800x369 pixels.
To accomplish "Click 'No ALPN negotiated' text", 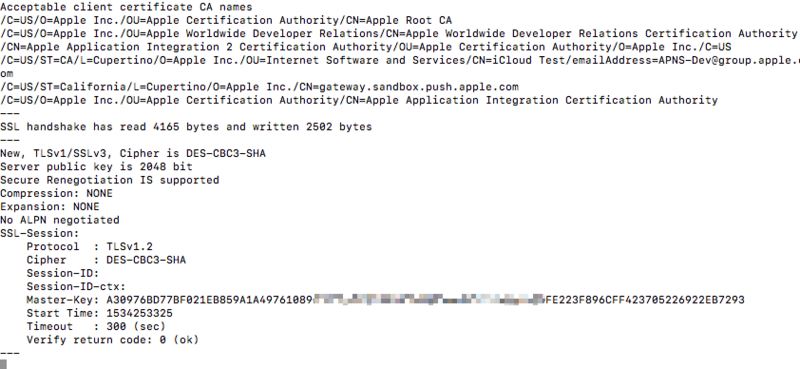I will (x=60, y=220).
